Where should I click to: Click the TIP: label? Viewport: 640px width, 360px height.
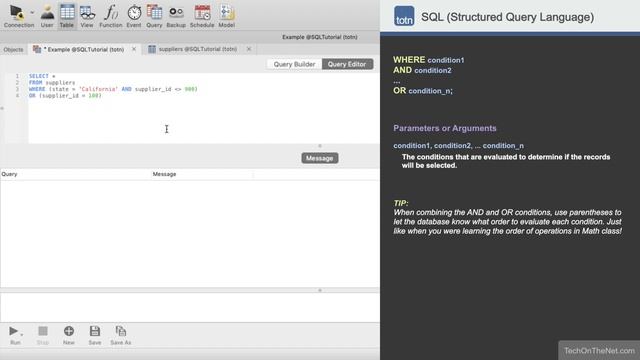coord(401,203)
